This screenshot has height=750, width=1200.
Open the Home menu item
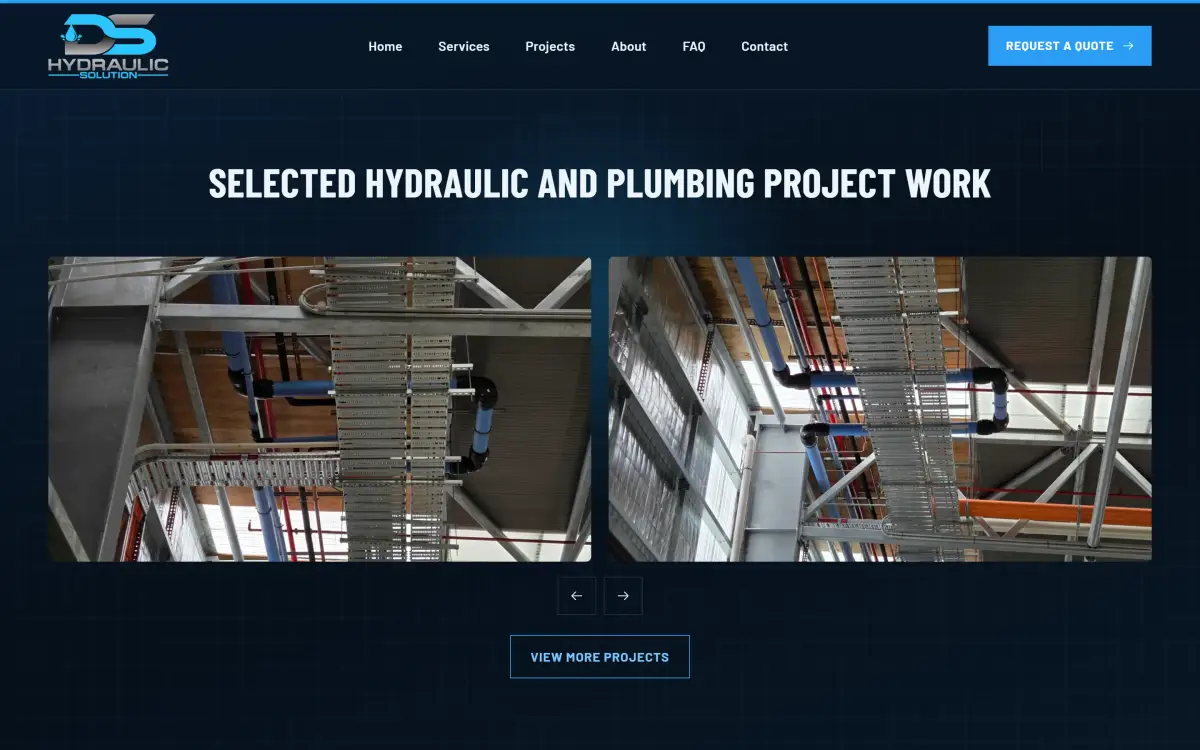385,46
